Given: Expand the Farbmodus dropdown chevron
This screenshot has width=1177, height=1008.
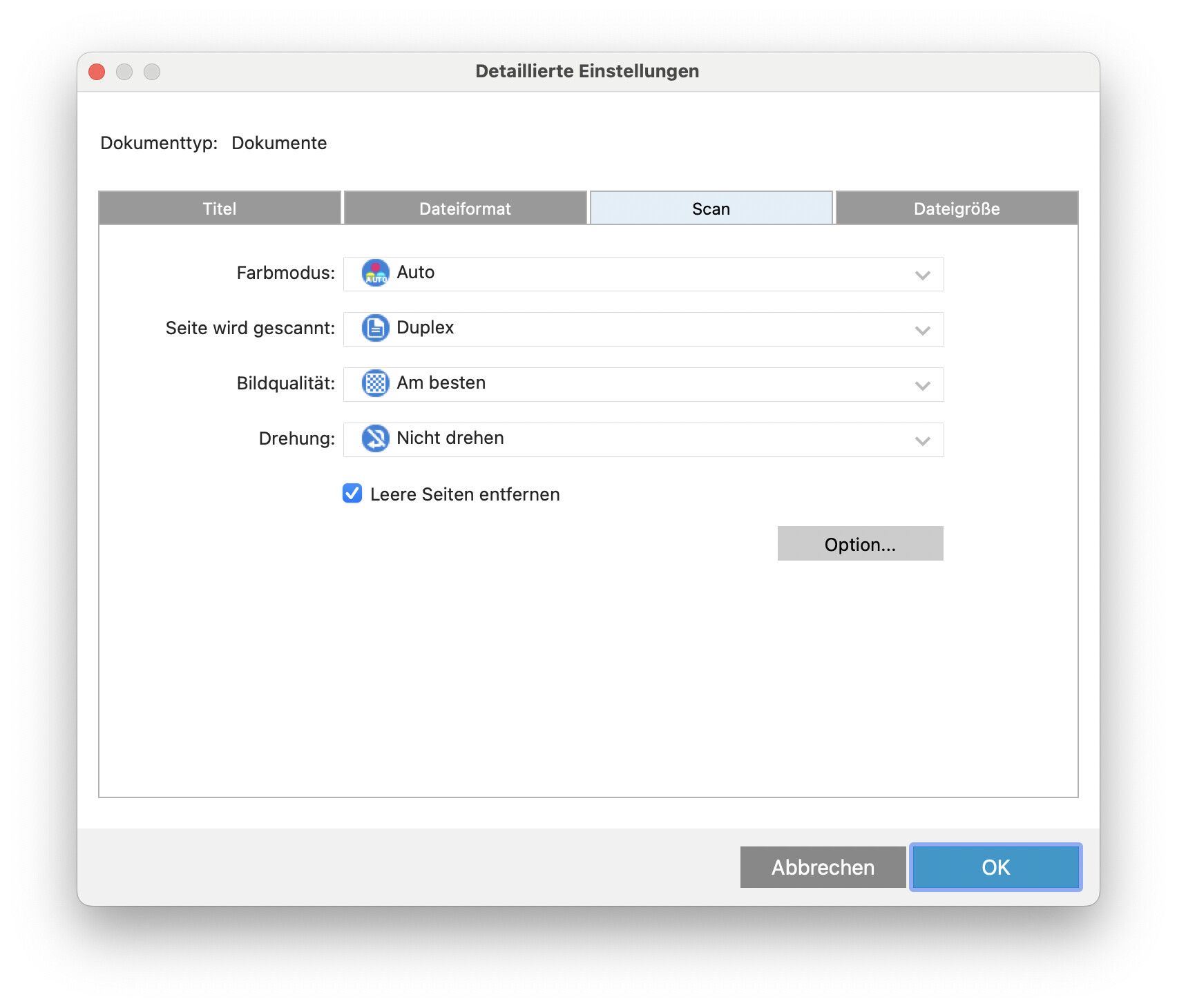Looking at the screenshot, I should pyautogui.click(x=922, y=275).
